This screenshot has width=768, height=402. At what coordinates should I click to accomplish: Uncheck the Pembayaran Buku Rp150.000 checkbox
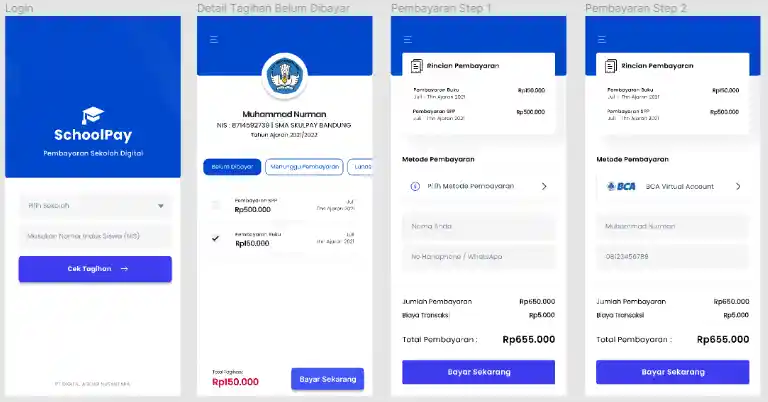pos(216,238)
